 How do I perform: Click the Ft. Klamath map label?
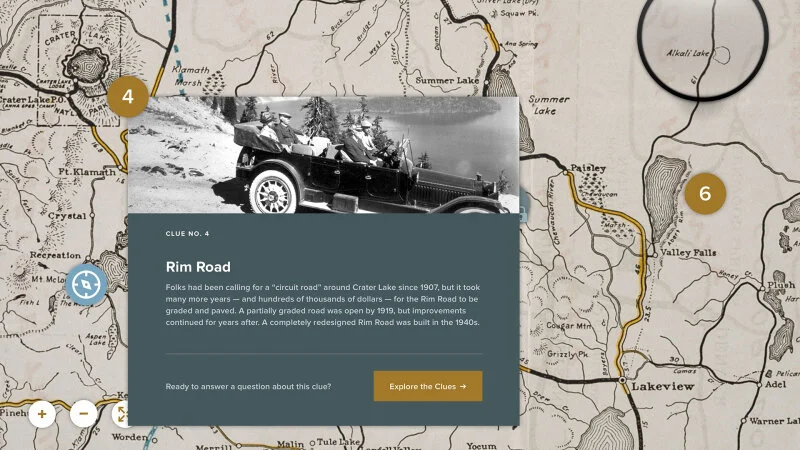[x=87, y=172]
